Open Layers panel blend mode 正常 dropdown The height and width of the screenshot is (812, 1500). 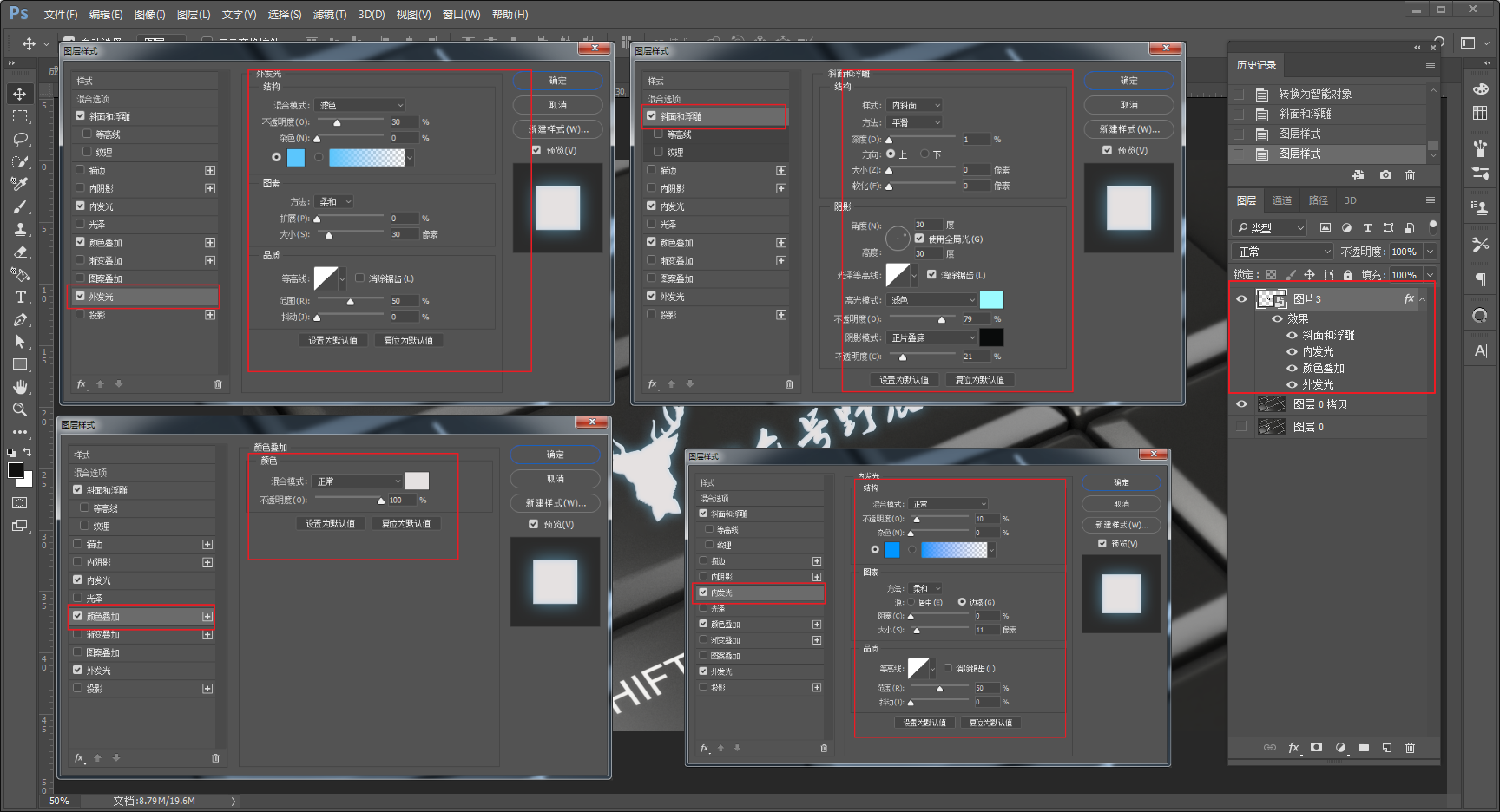tap(1282, 252)
